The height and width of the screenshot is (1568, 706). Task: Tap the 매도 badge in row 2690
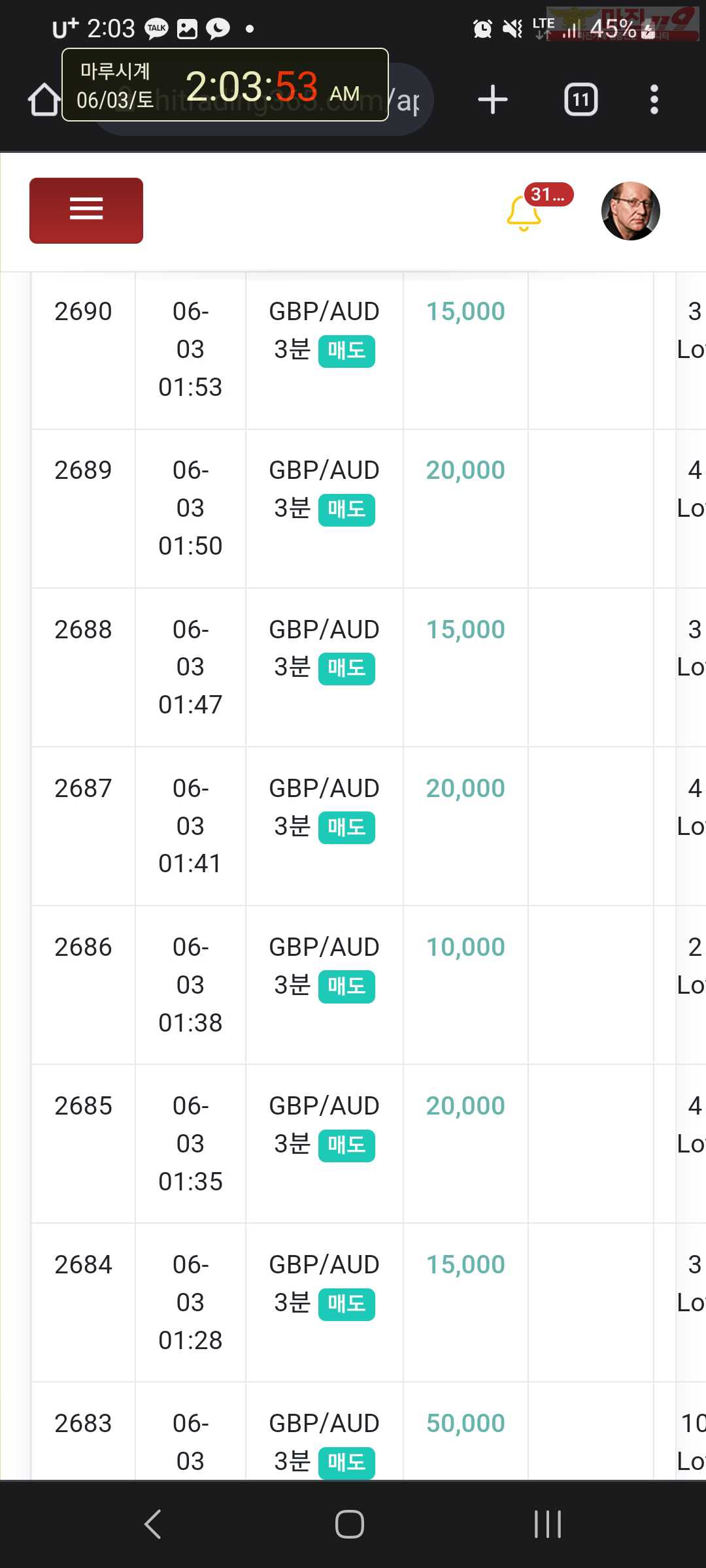[346, 351]
